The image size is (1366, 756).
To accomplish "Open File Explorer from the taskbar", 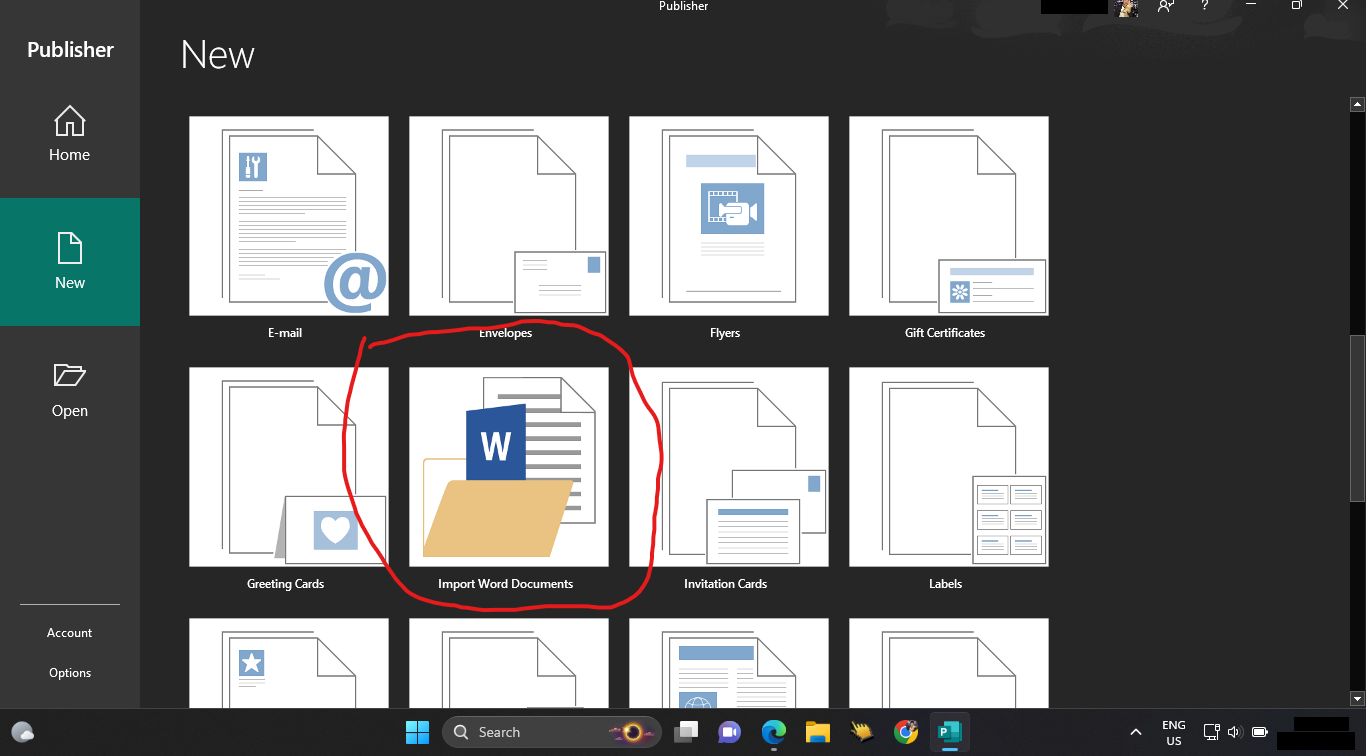I will (x=818, y=732).
